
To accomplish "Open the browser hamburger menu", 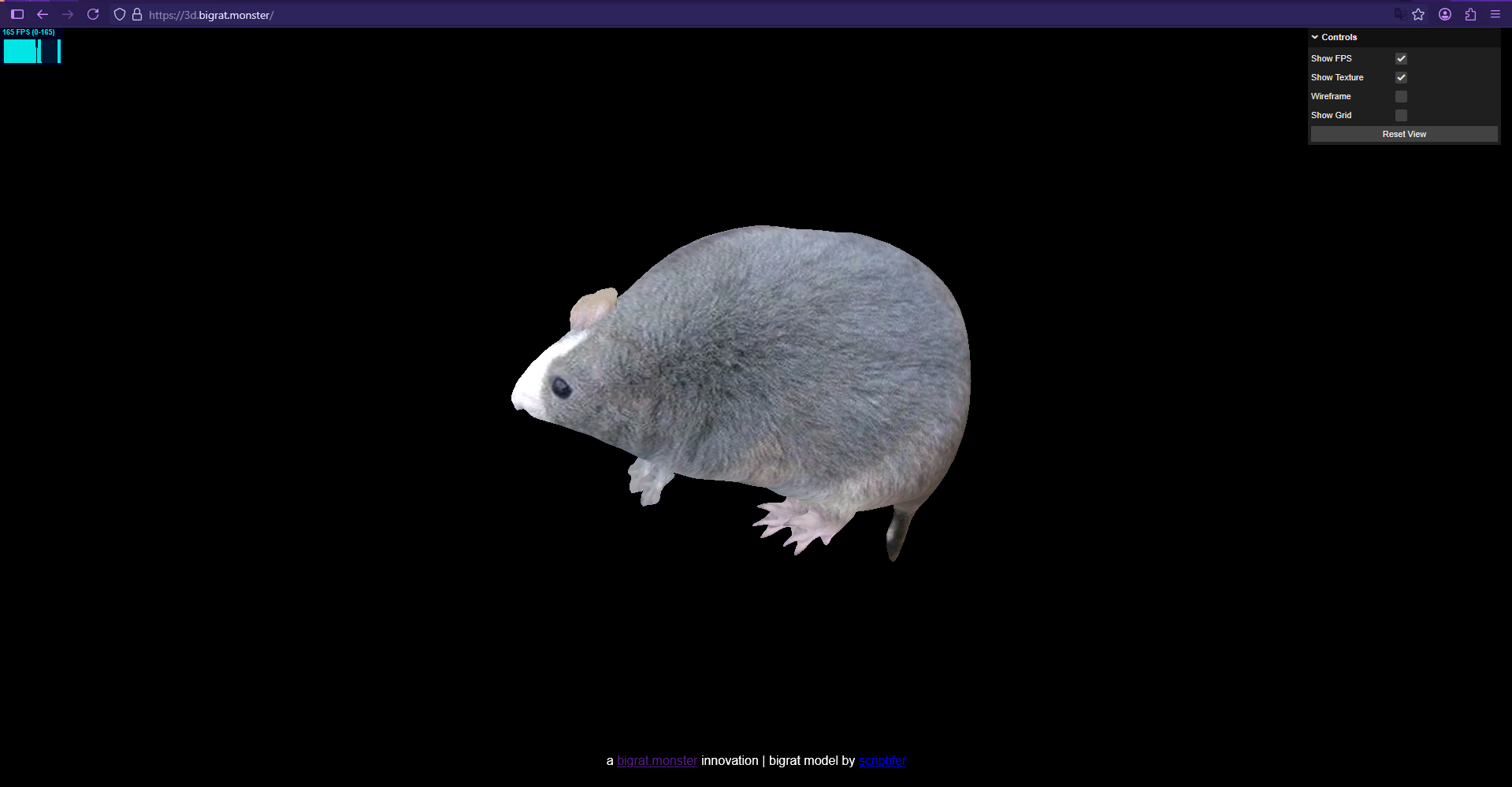I will 1496,14.
